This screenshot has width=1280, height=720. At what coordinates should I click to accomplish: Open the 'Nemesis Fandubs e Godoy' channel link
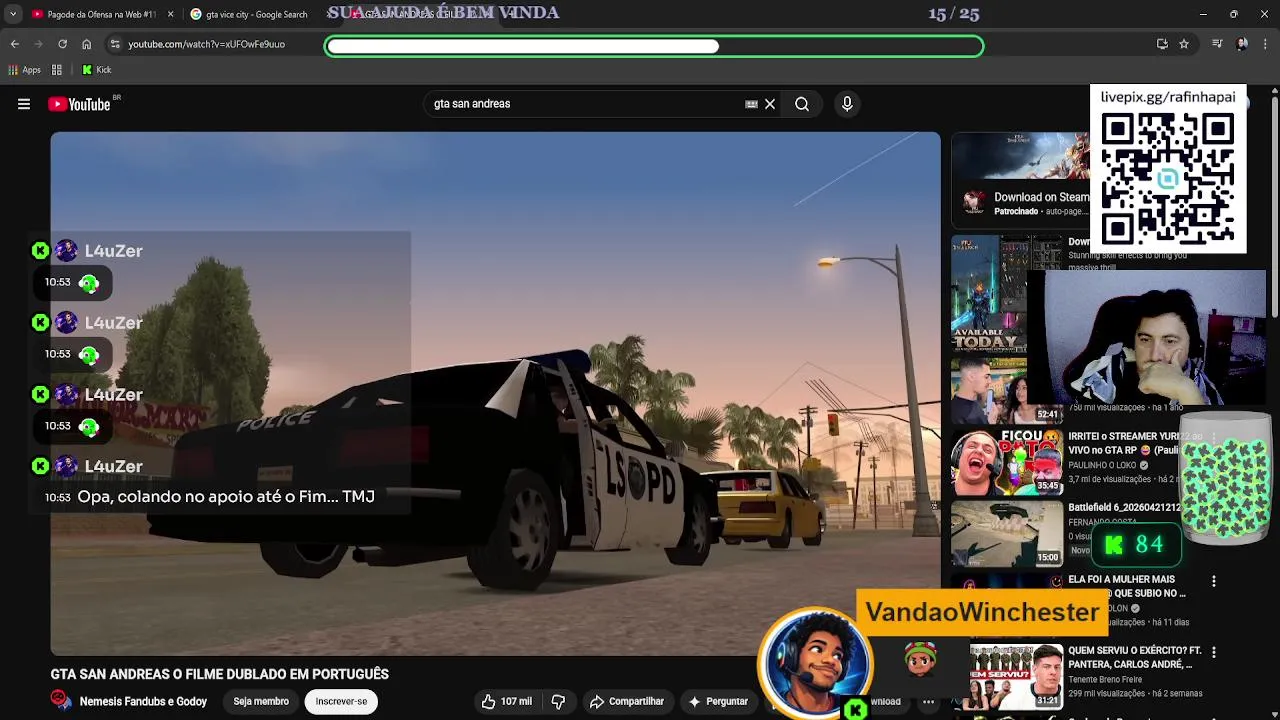143,702
